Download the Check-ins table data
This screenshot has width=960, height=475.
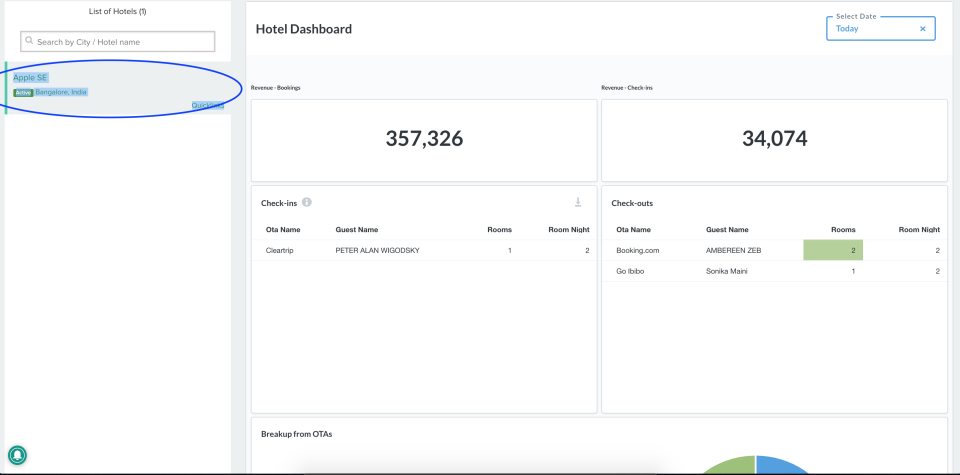[578, 202]
